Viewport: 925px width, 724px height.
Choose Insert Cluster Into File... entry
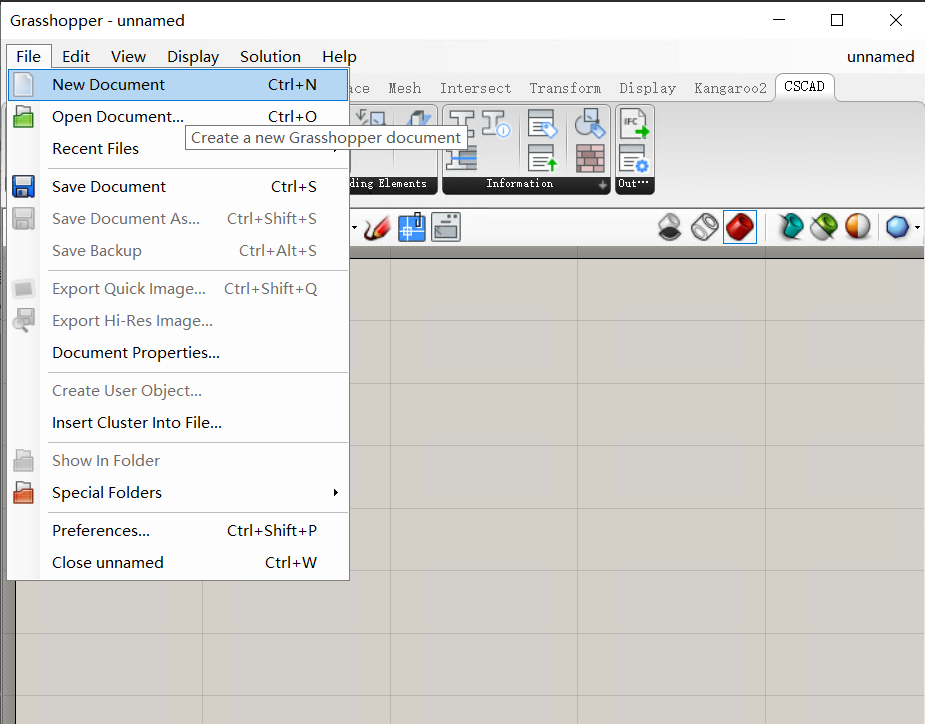(178, 422)
